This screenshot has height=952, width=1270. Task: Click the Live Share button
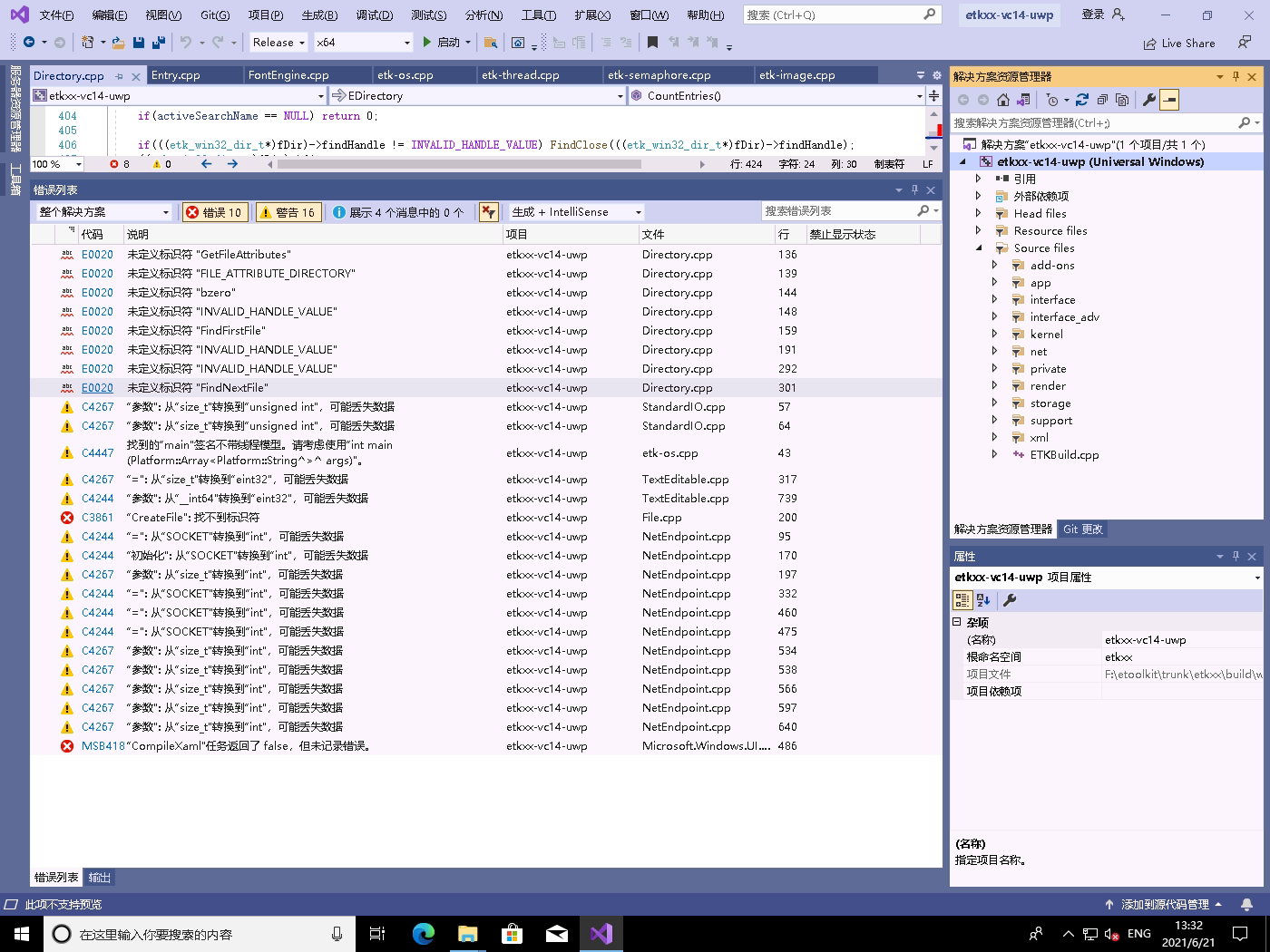(1179, 43)
